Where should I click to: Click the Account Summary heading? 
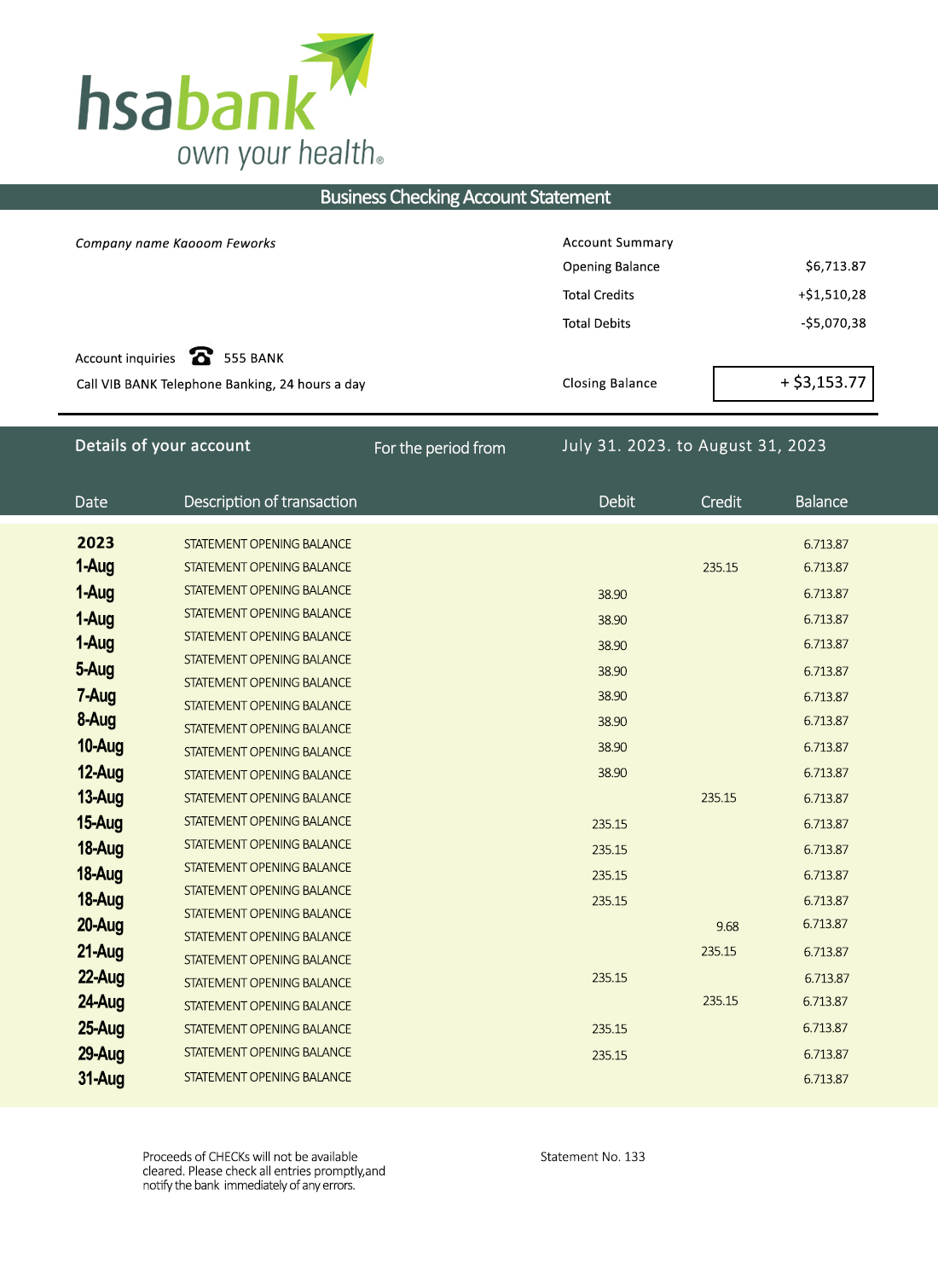[617, 242]
